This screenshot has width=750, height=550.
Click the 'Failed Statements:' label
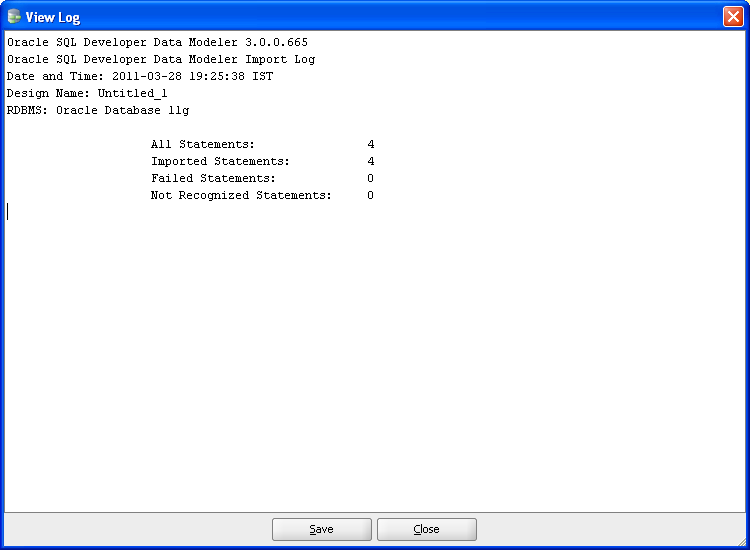[x=213, y=178]
